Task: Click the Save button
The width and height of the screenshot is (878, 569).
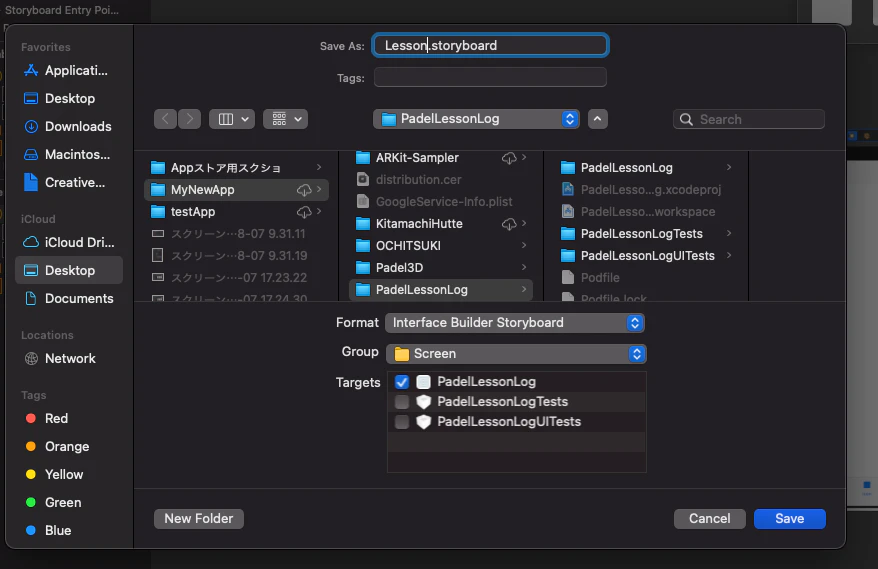Action: point(790,519)
